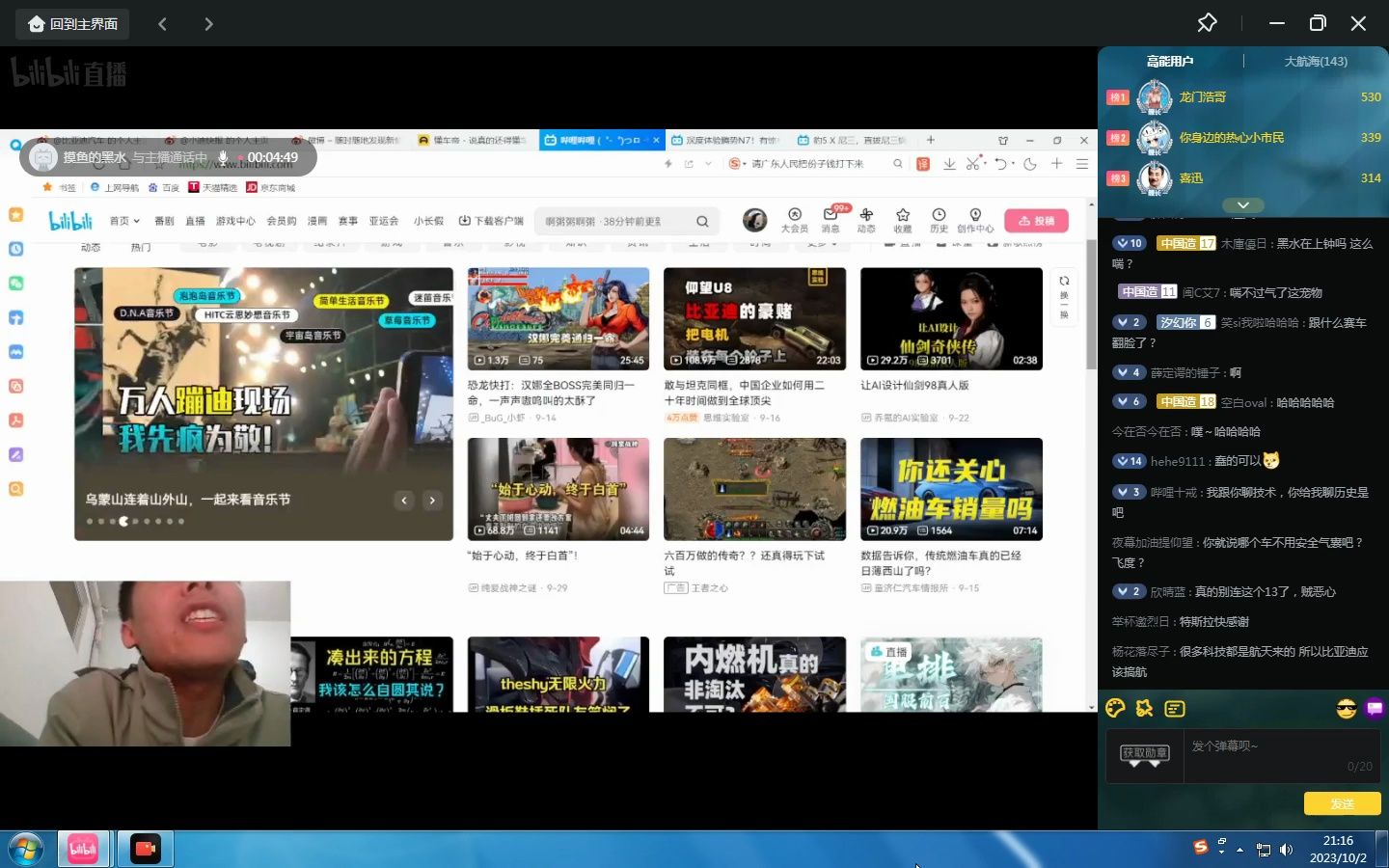Viewport: 1389px width, 868px height.
Task: Click the yellow 发送 send button
Action: pos(1342,803)
